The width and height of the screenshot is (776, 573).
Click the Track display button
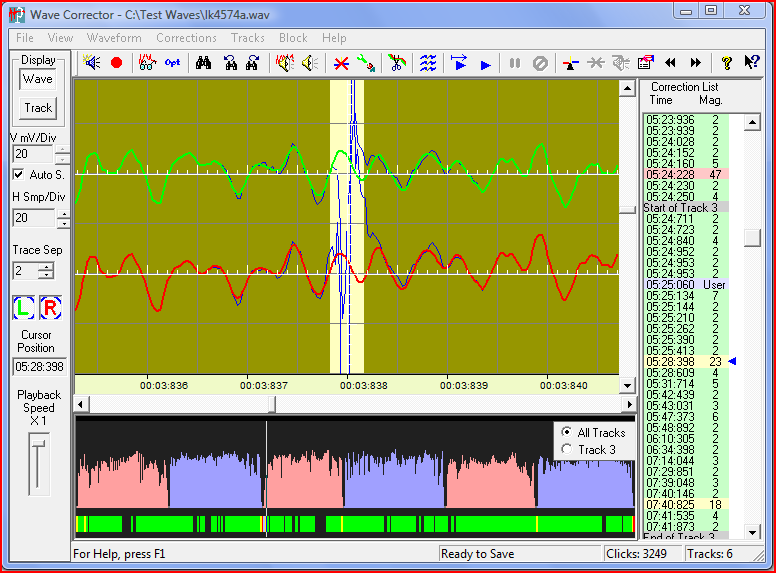[38, 108]
